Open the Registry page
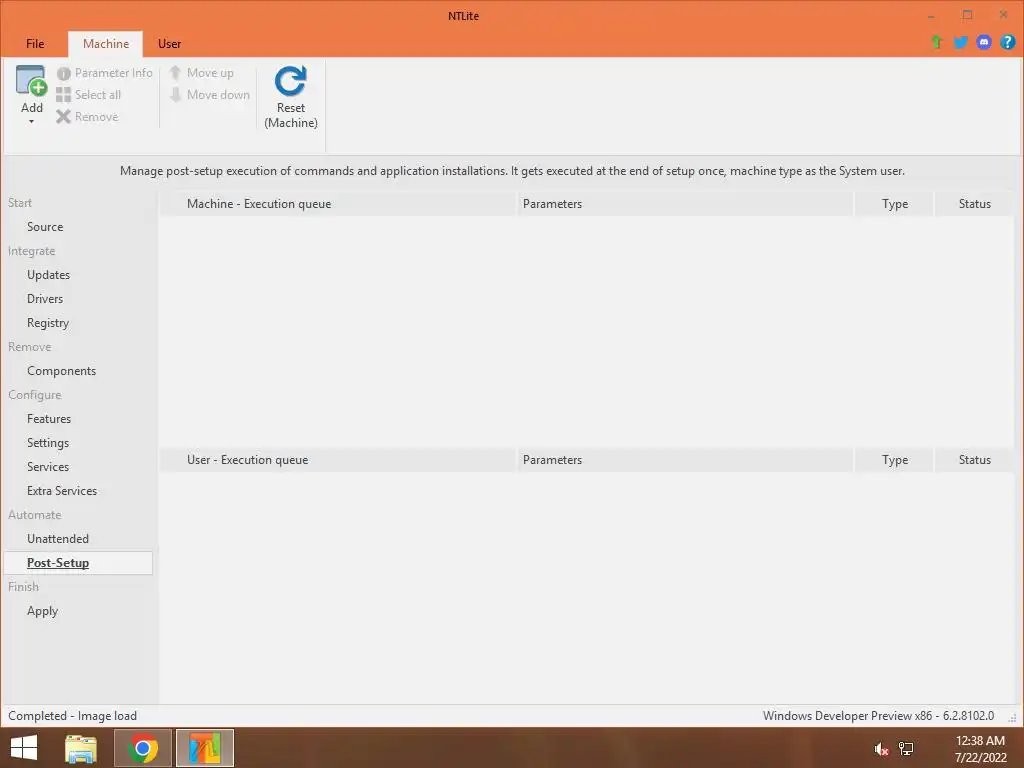The height and width of the screenshot is (768, 1024). pos(48,323)
